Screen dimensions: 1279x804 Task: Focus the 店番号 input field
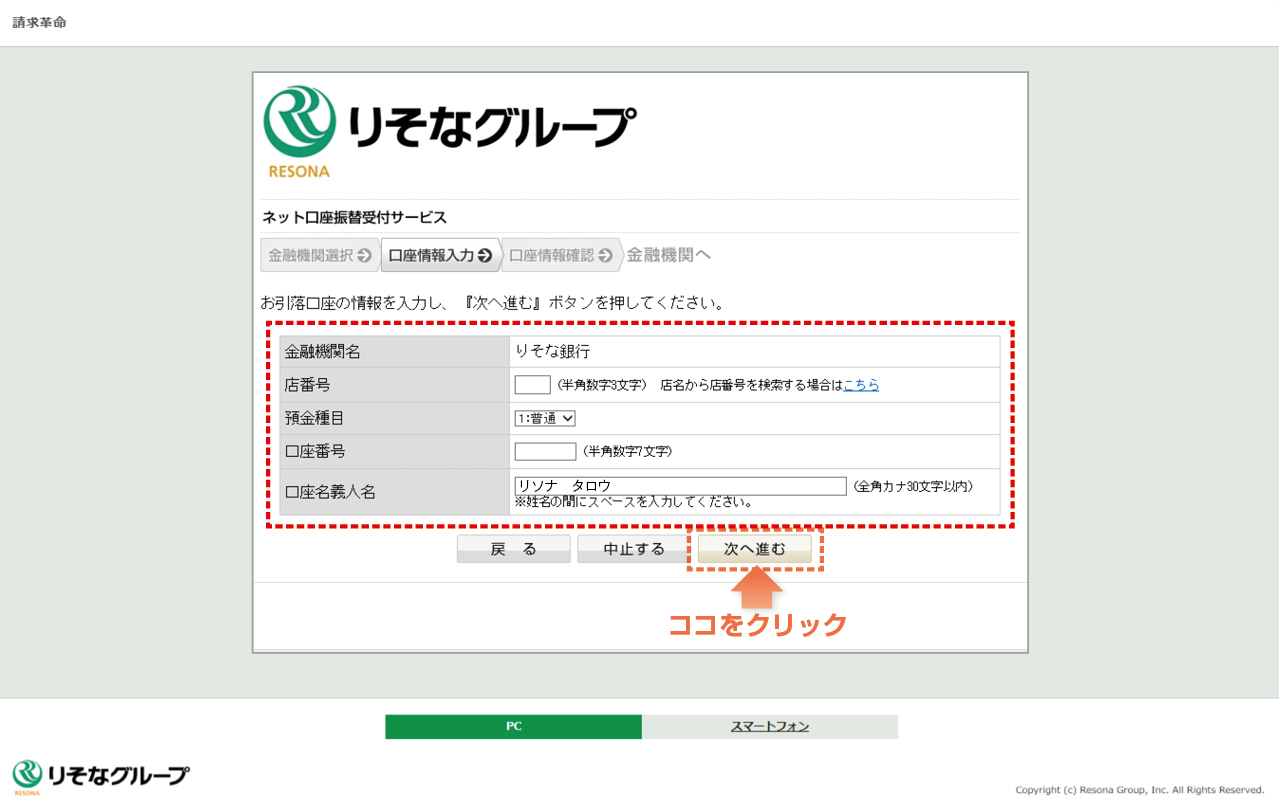[532, 385]
